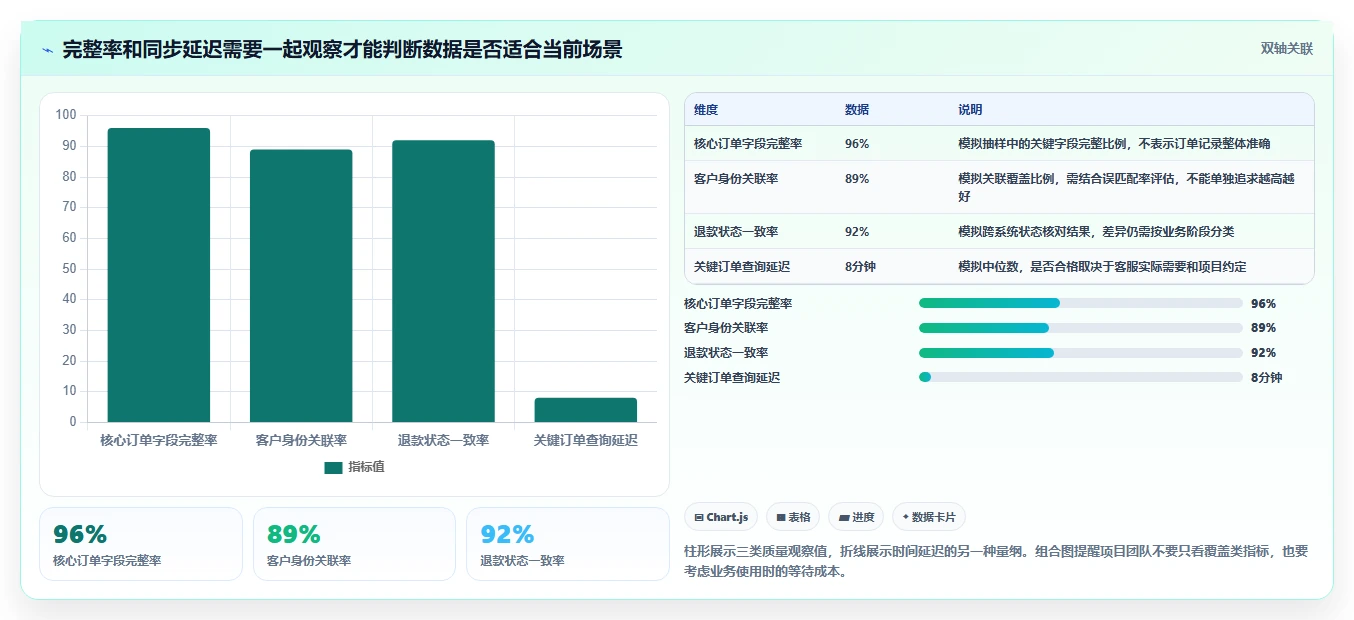
Task: Click the 96% progress value label
Action: click(x=1263, y=304)
